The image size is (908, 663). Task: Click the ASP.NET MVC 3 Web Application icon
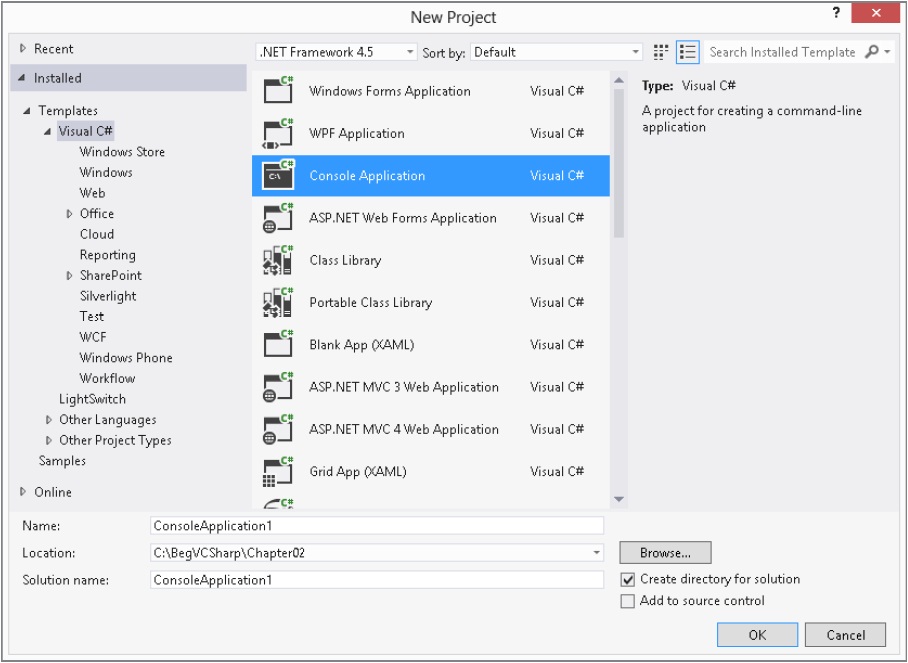click(279, 387)
